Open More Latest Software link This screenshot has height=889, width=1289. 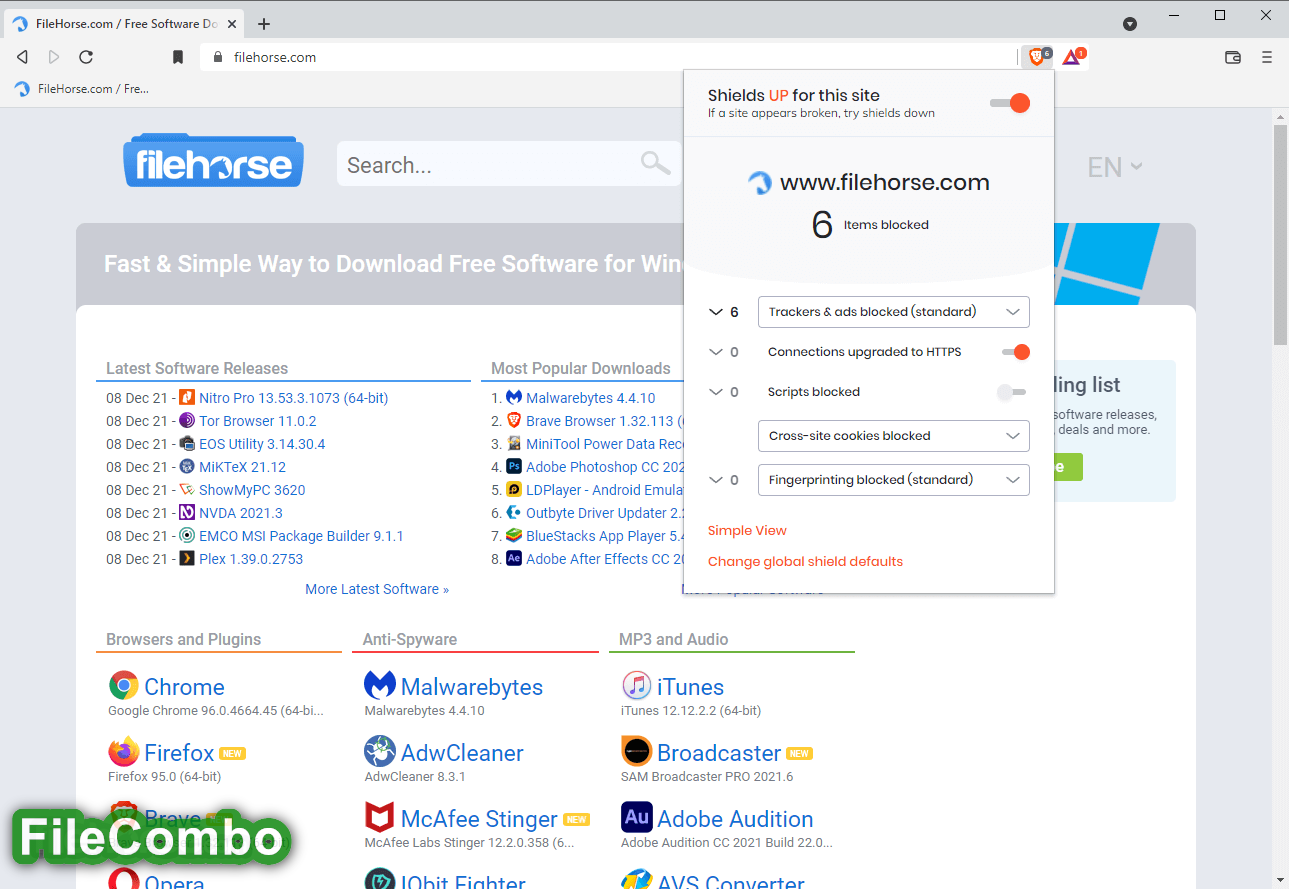click(377, 589)
